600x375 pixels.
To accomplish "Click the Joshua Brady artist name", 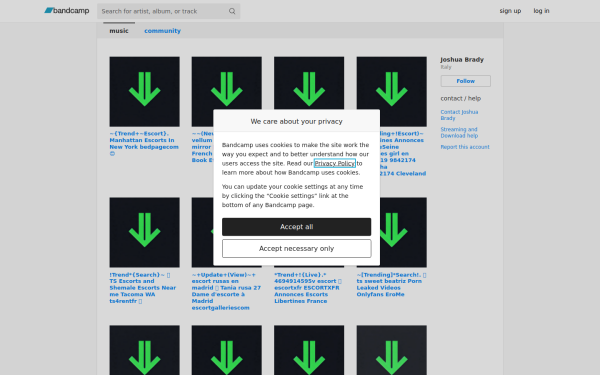I will [x=462, y=59].
